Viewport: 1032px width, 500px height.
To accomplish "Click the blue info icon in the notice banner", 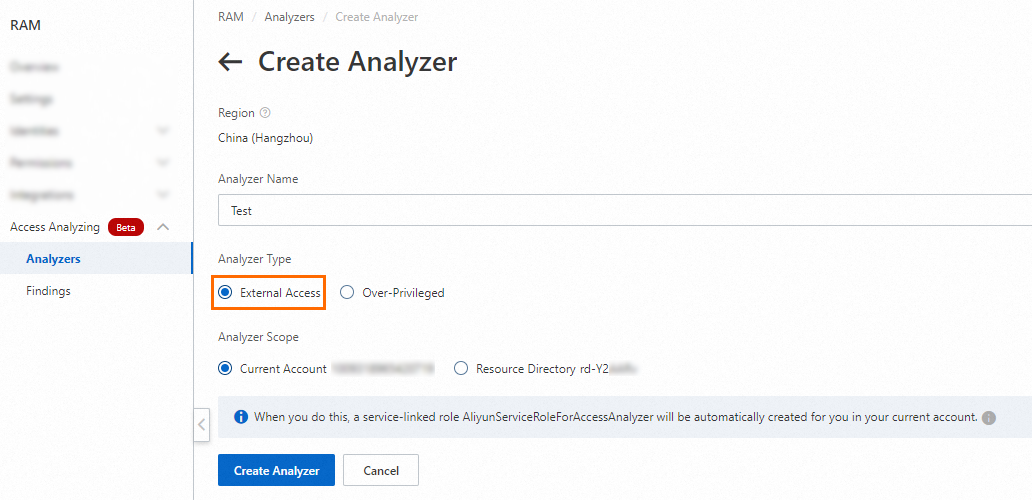I will tap(240, 417).
